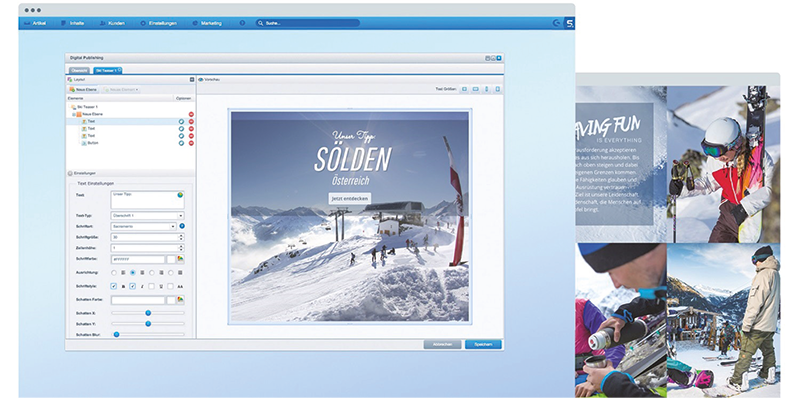Toggle the bold Schriftstyle checkbox
Viewport: 800px width, 398px height.
[x=114, y=286]
